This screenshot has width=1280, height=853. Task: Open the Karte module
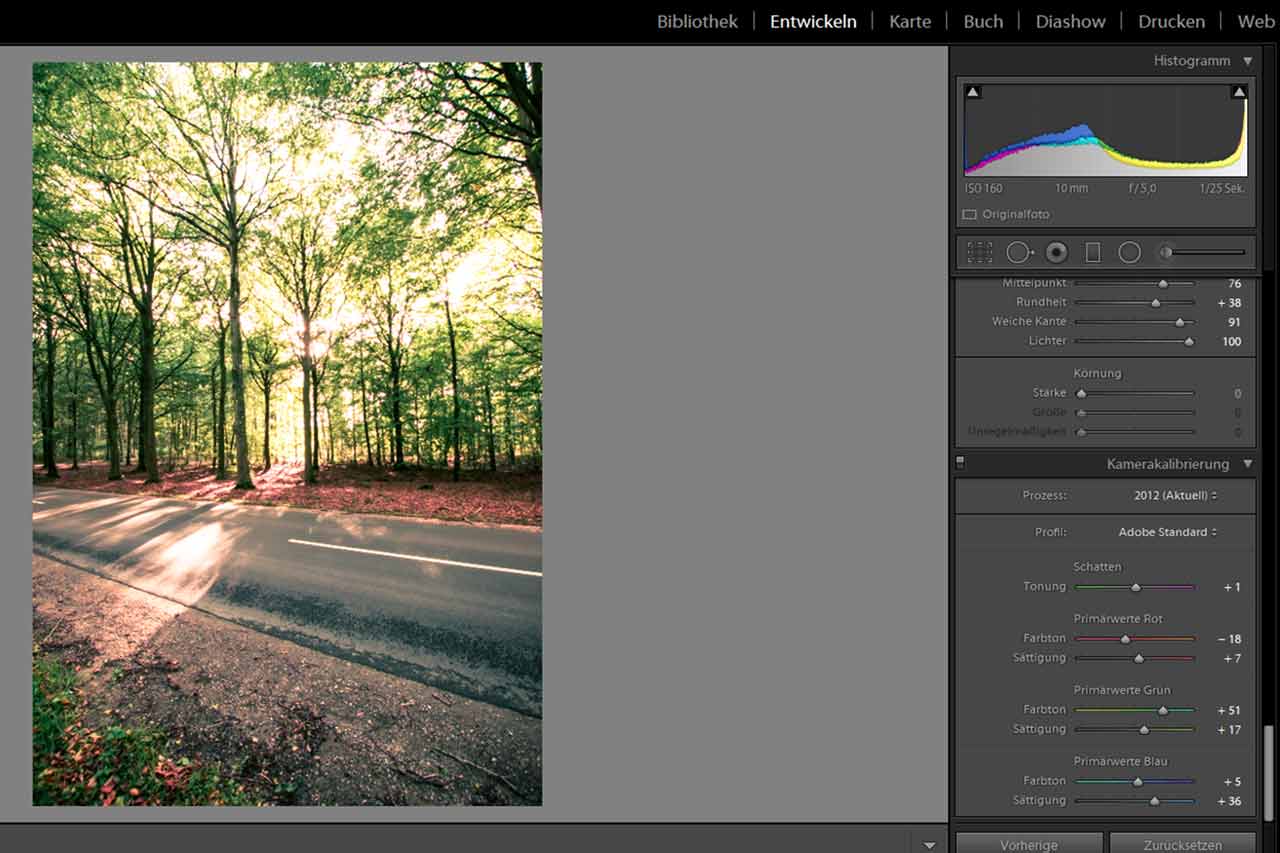pyautogui.click(x=909, y=21)
